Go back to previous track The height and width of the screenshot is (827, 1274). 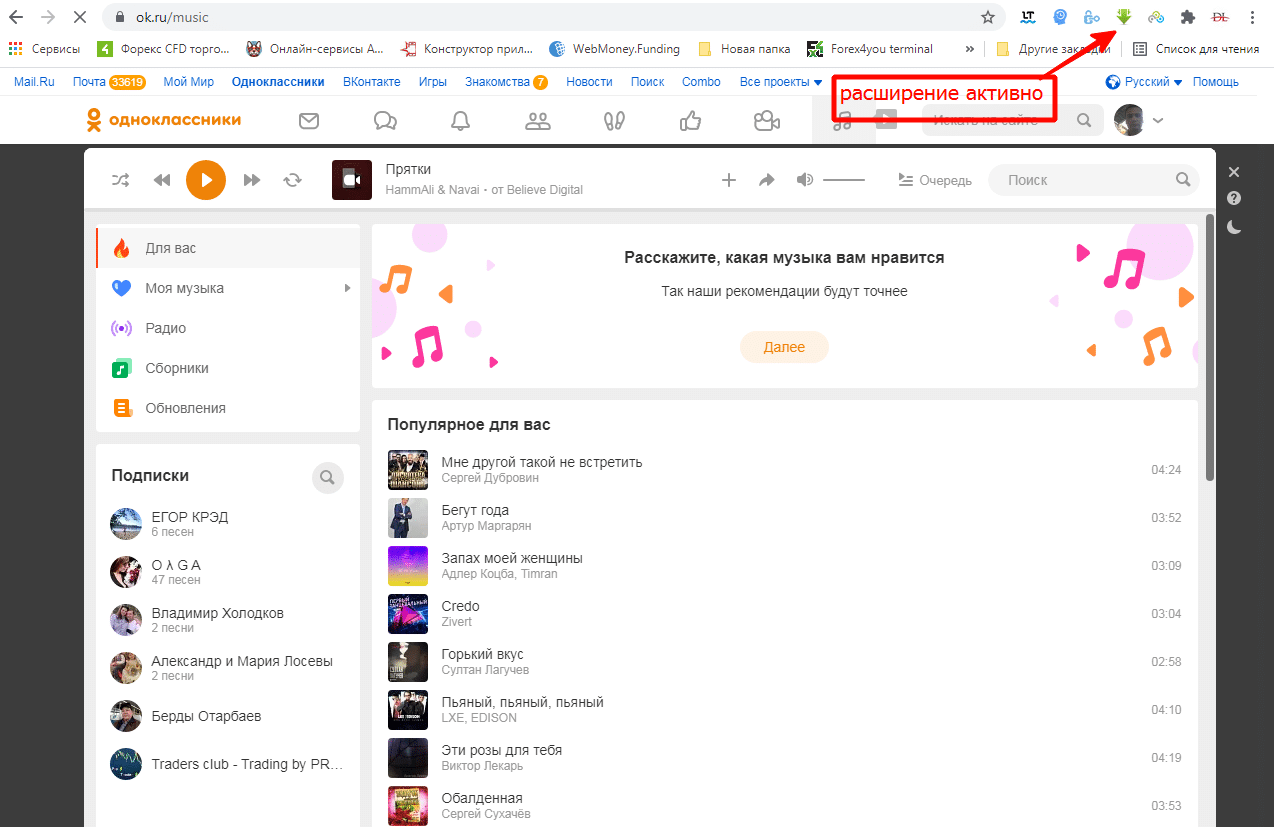click(x=162, y=180)
